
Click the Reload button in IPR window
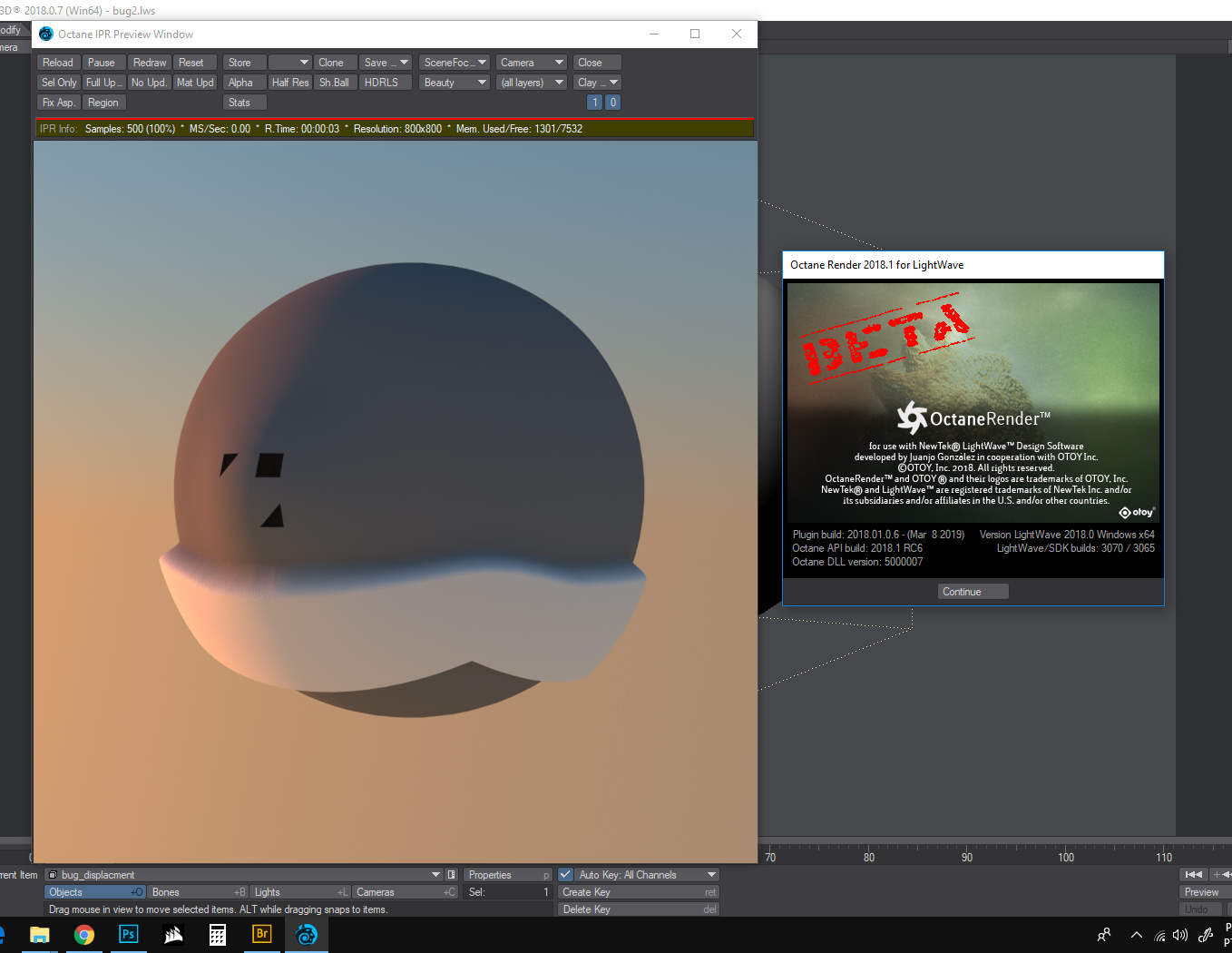point(58,63)
